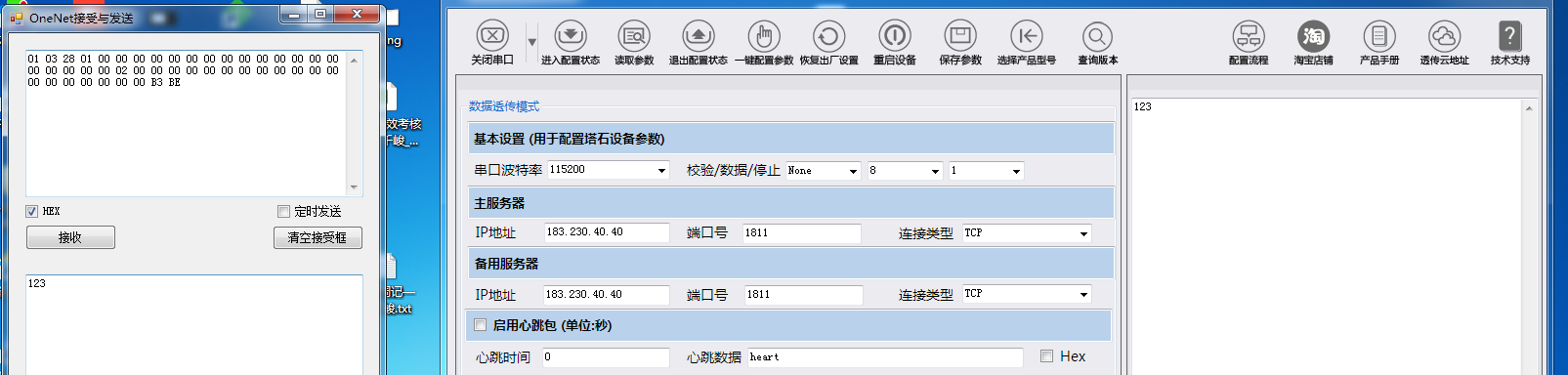Open the 淘宝店铺 icon
This screenshot has height=375, width=1568.
coord(1313,36)
